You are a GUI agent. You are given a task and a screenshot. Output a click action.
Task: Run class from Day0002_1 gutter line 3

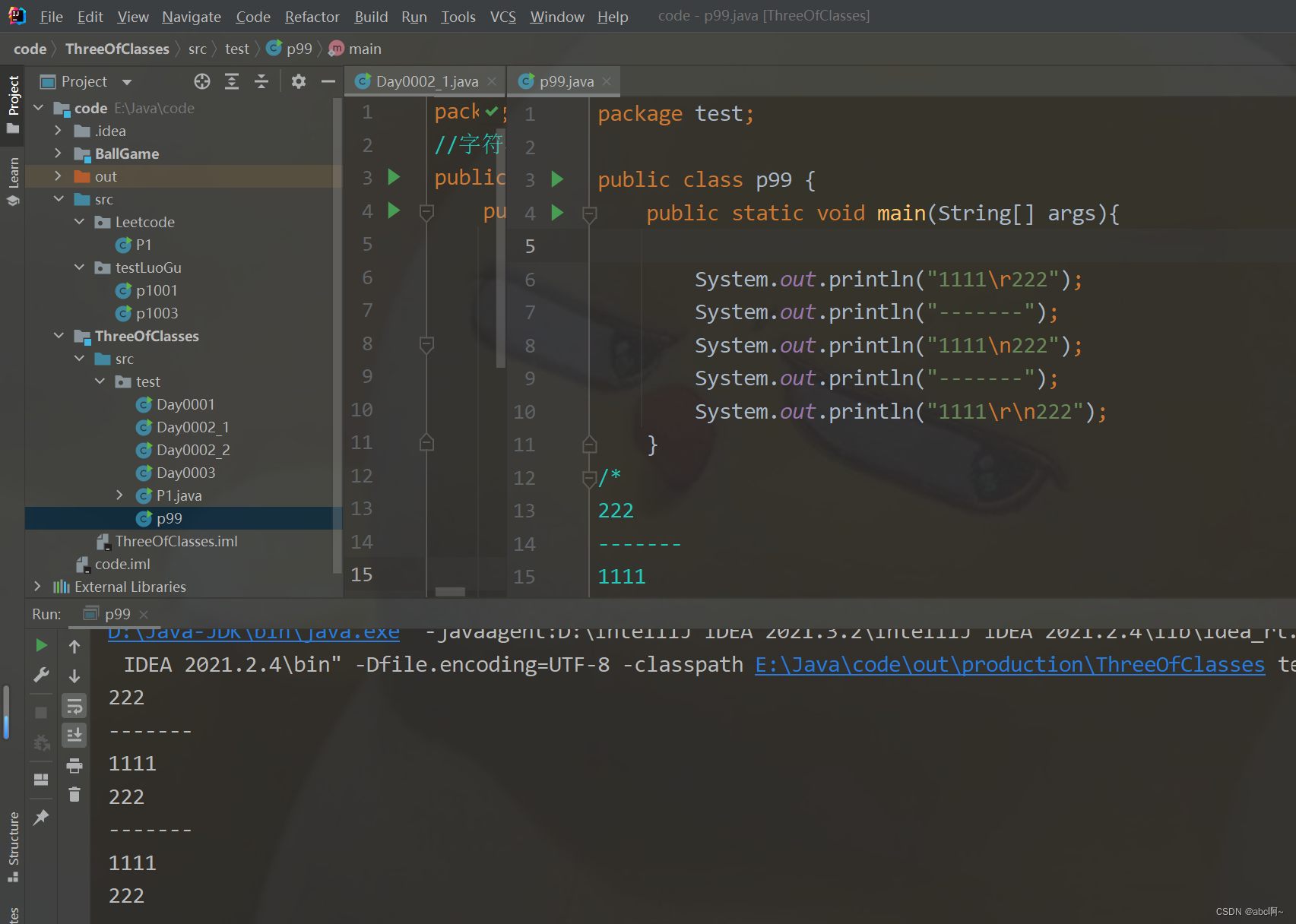click(x=394, y=177)
